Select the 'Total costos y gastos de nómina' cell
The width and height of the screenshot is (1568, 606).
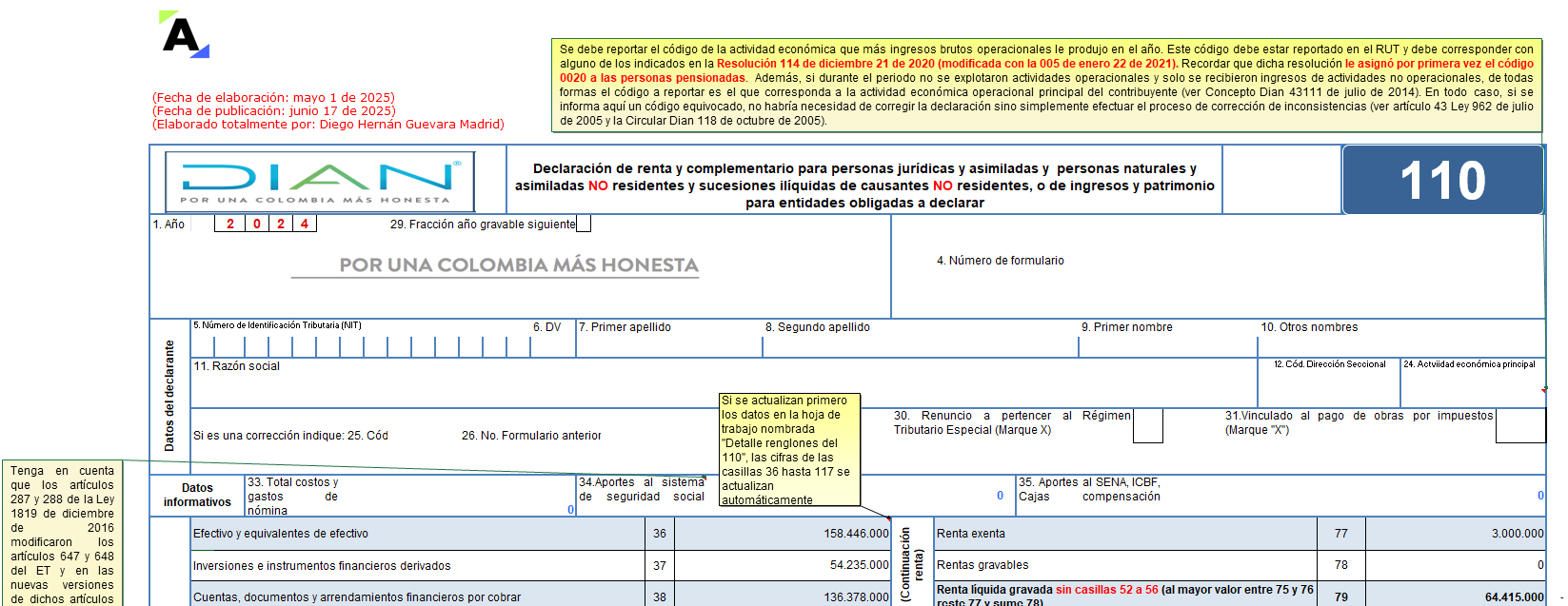click(410, 496)
